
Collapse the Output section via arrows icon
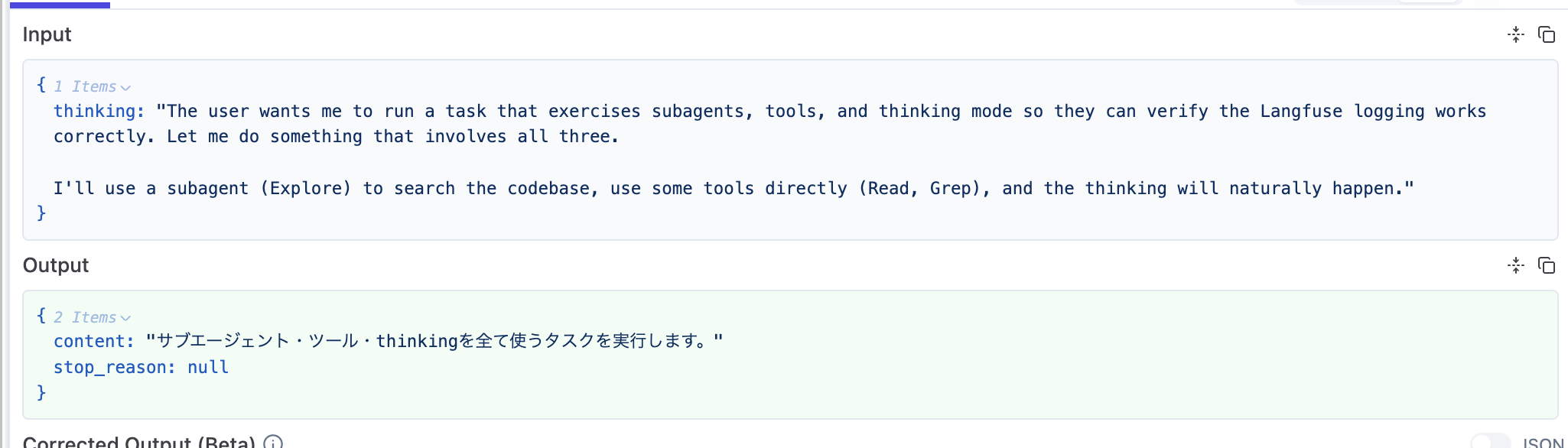(1516, 265)
